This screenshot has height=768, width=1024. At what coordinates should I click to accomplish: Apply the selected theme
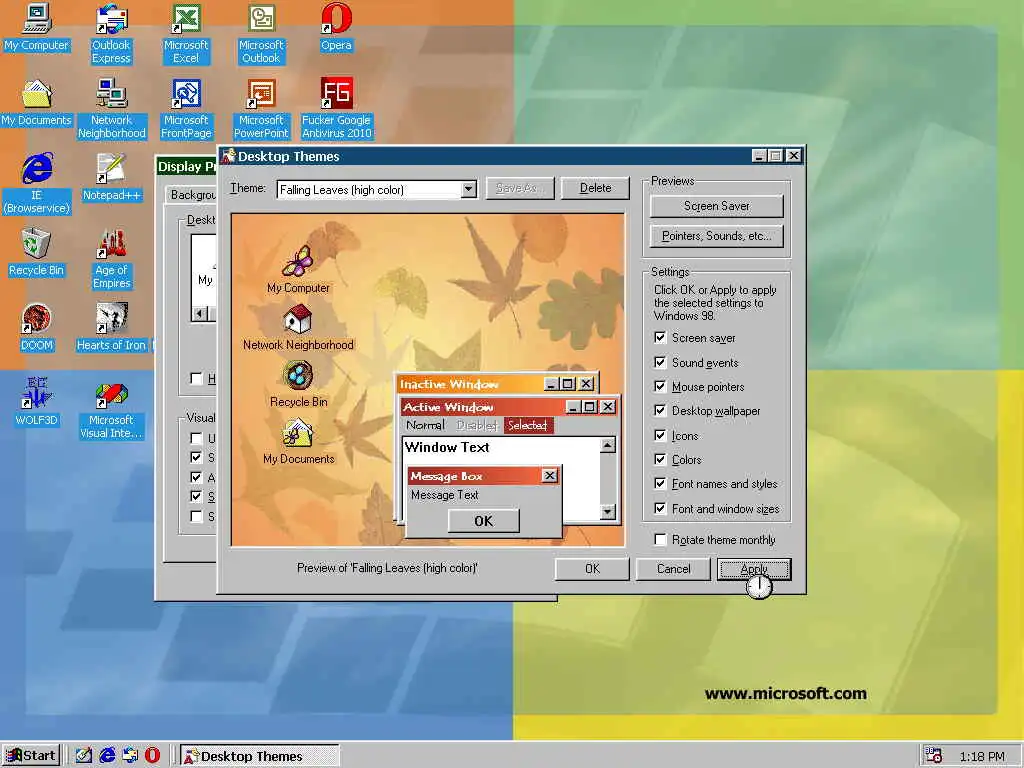(754, 569)
